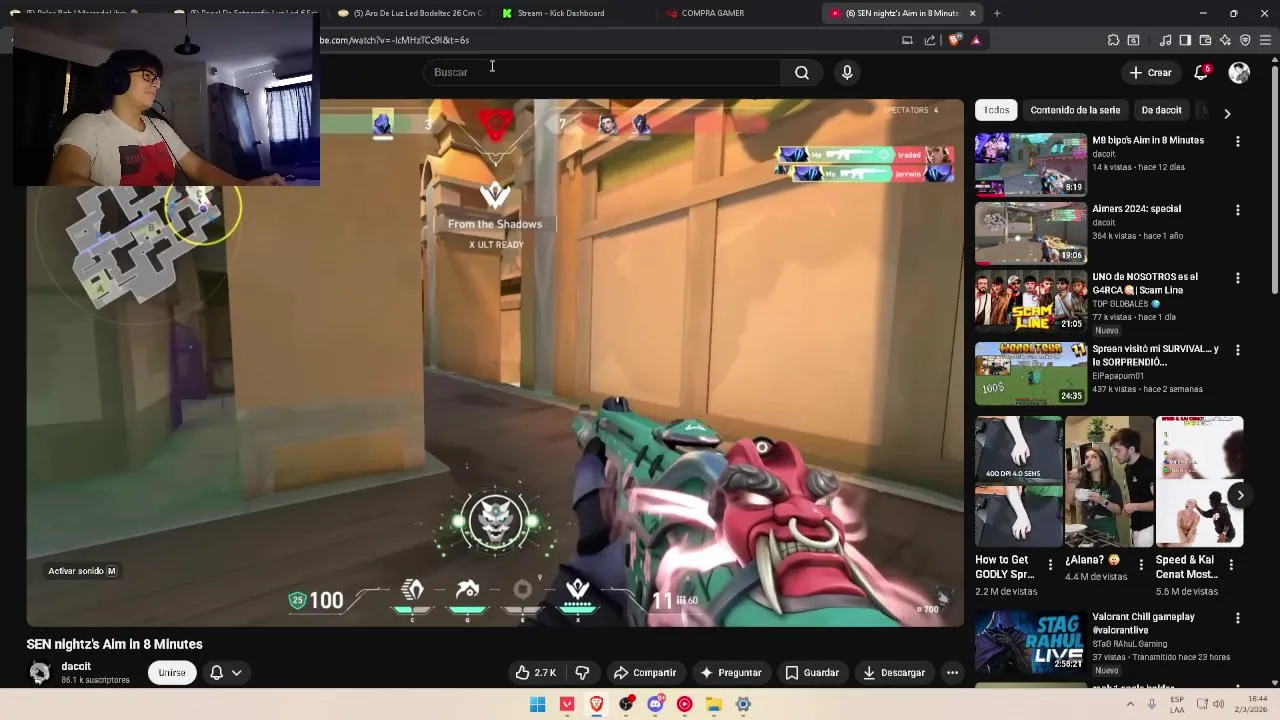Image resolution: width=1280 pixels, height=720 pixels.
Task: Like the video with thumbs up
Action: pos(535,673)
